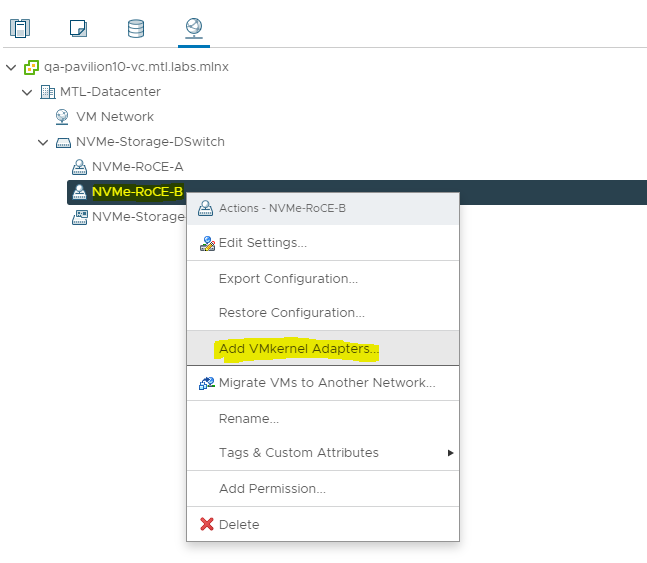Choose Add Permission... from the context menu
Viewport: 647px width, 563px height.
pos(323,489)
